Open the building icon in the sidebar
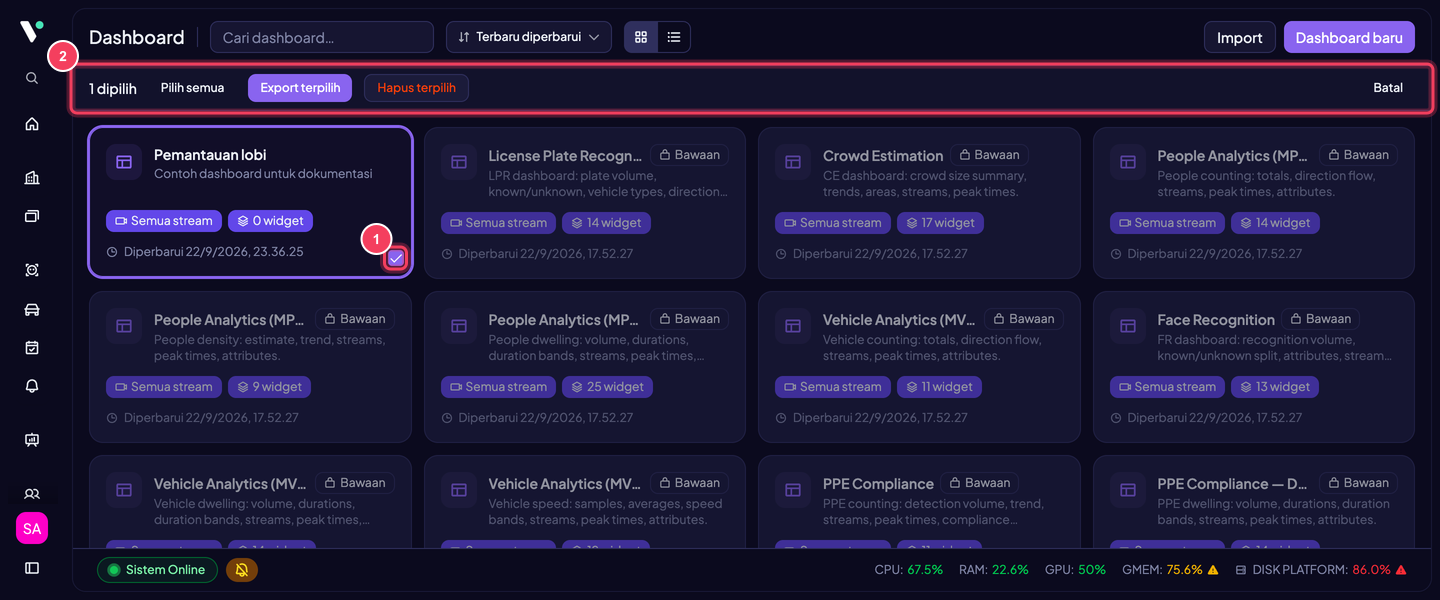Viewport: 1440px width, 600px height. tap(32, 178)
